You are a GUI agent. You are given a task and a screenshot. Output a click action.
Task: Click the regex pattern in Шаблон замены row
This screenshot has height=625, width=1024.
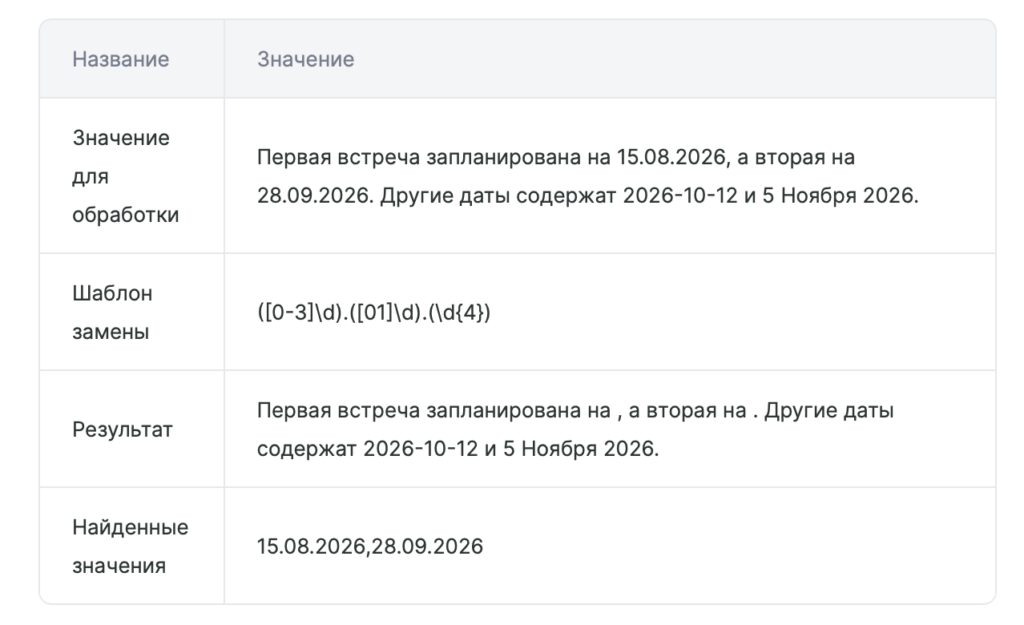[374, 312]
